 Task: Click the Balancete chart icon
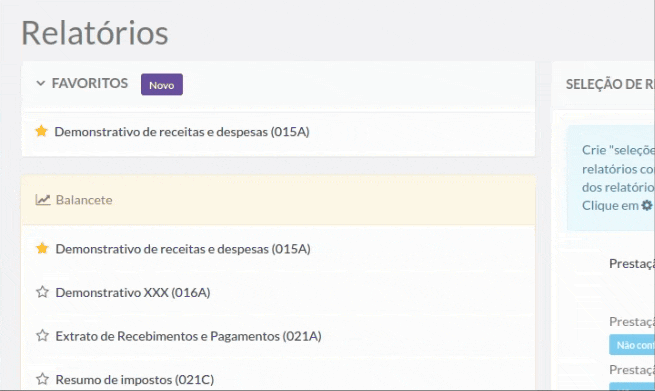43,200
